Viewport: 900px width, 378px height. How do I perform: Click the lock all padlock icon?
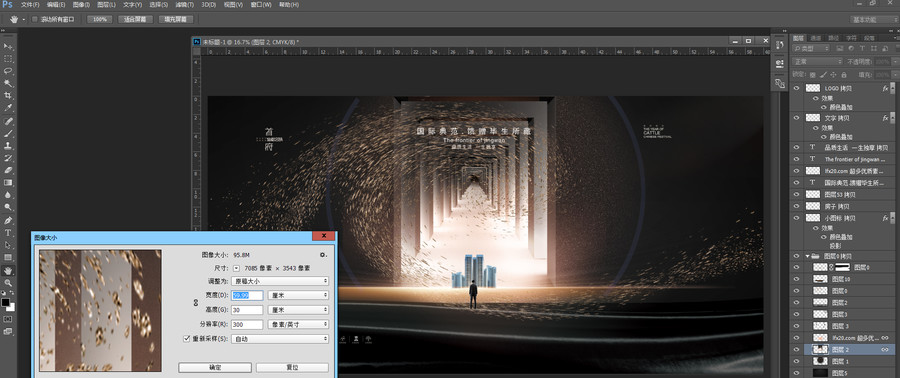pos(844,75)
